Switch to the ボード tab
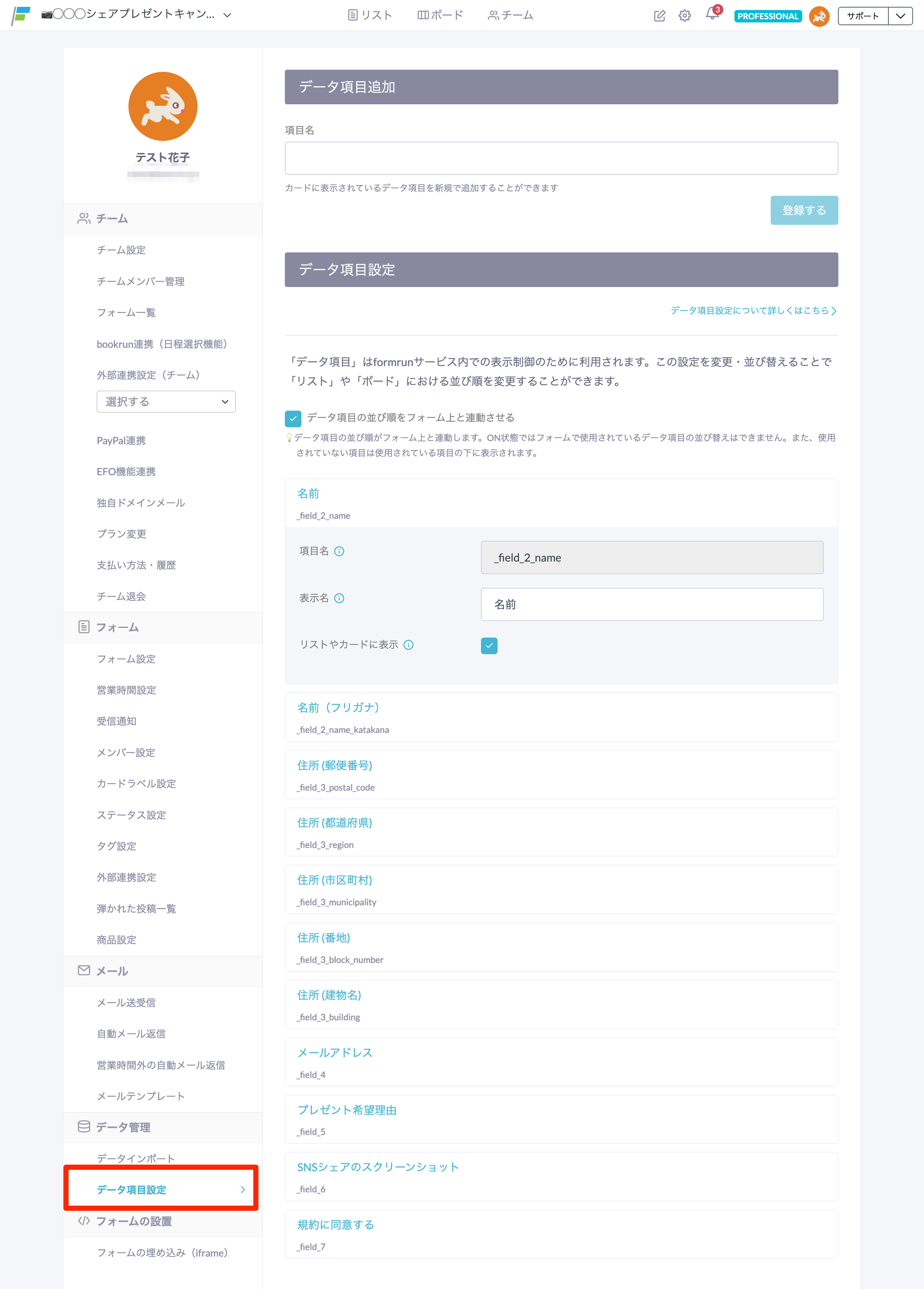 point(440,15)
